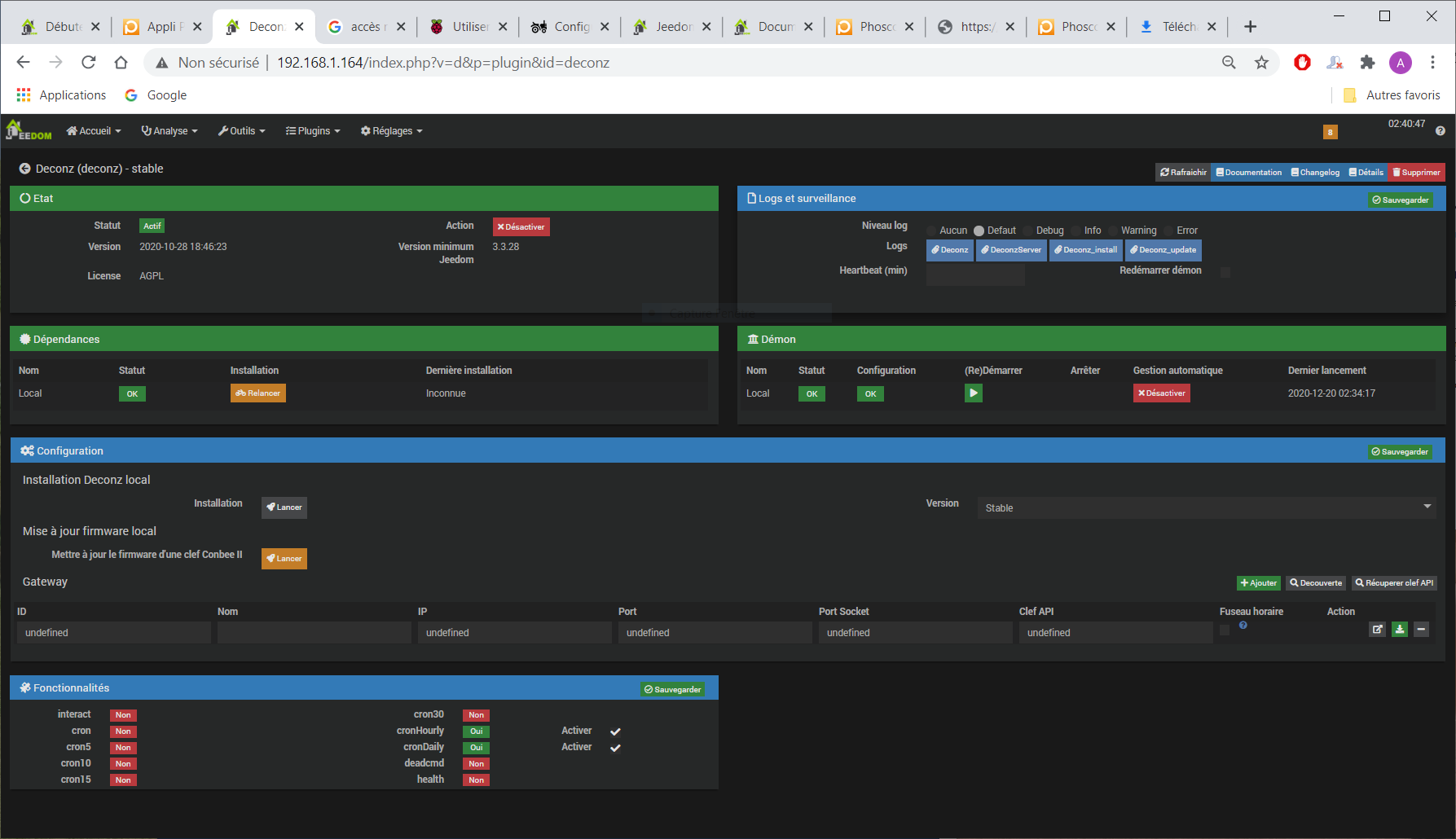1456x839 pixels.
Task: Toggle Activer checkbox for cronDaily
Action: coord(616,748)
